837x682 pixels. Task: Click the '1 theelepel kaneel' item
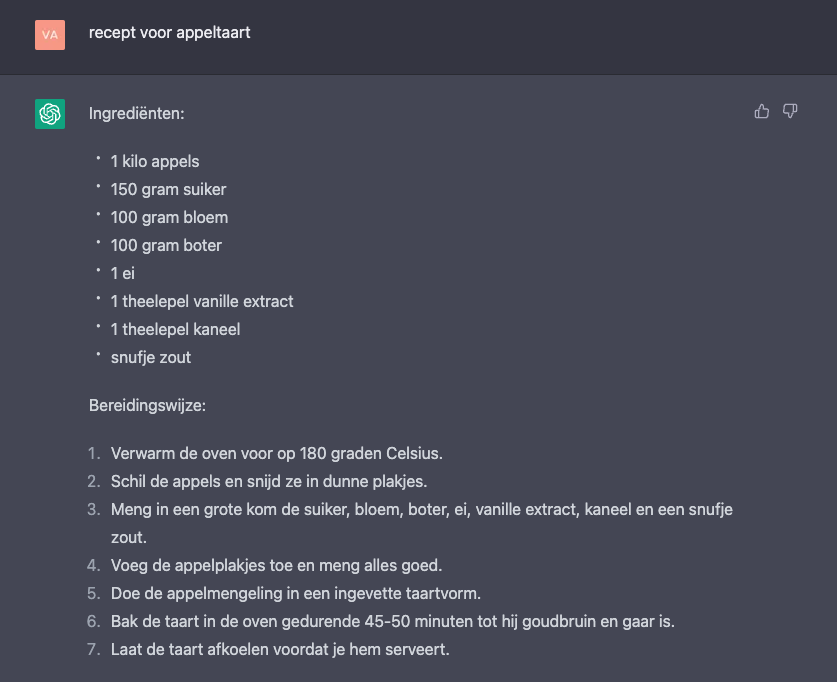(x=175, y=329)
